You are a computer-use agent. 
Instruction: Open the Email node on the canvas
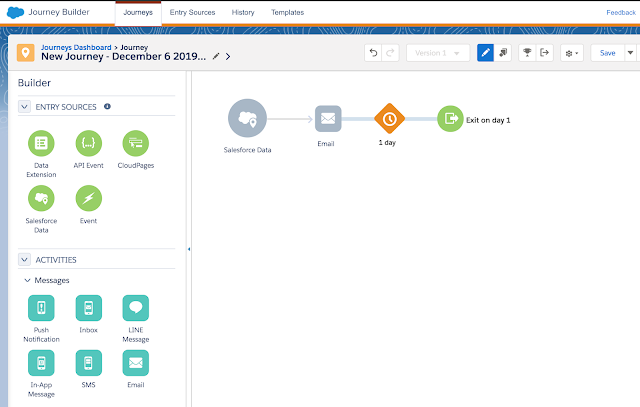328,119
